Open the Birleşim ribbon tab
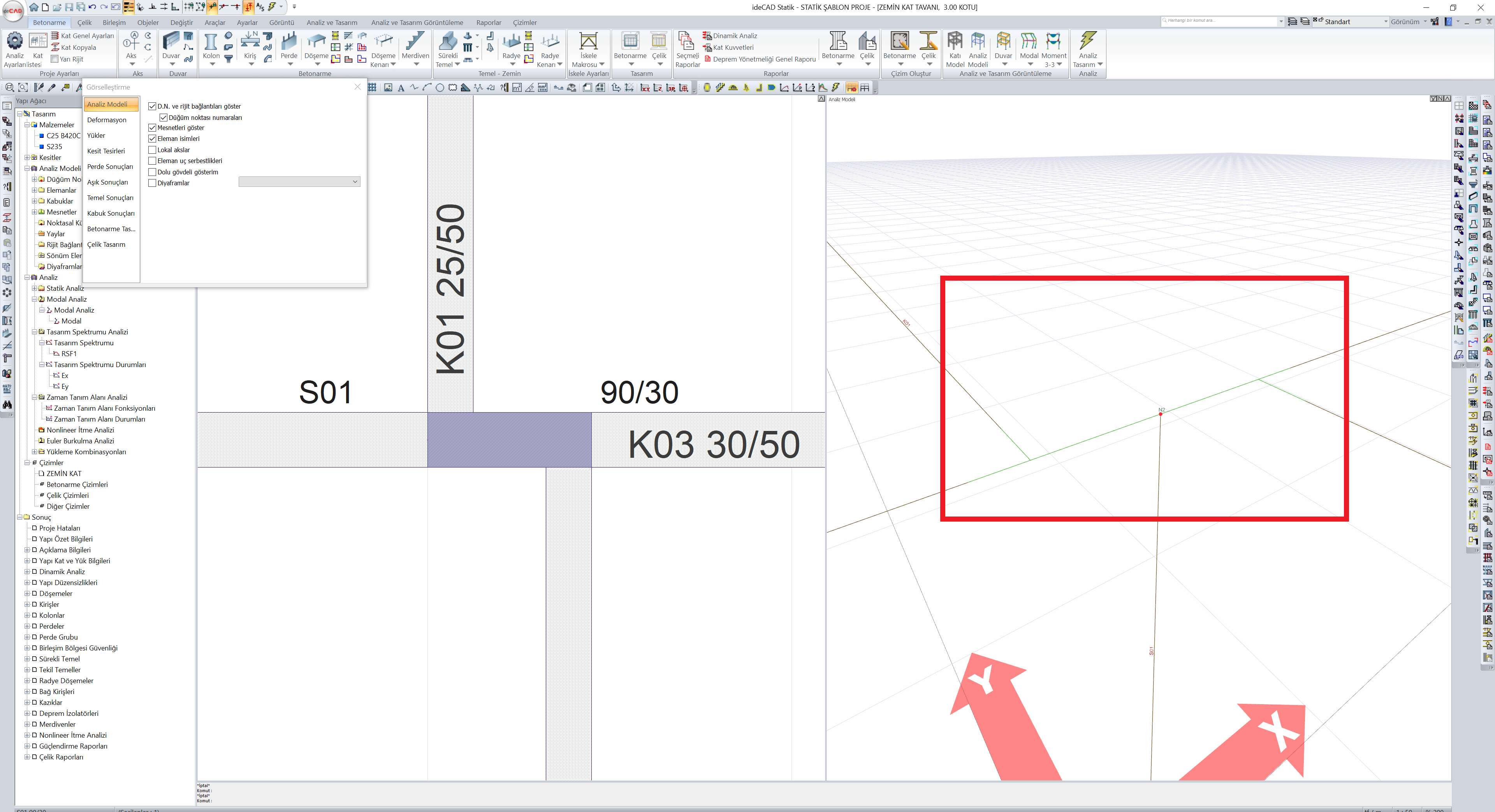Image resolution: width=1495 pixels, height=812 pixels. pos(114,23)
